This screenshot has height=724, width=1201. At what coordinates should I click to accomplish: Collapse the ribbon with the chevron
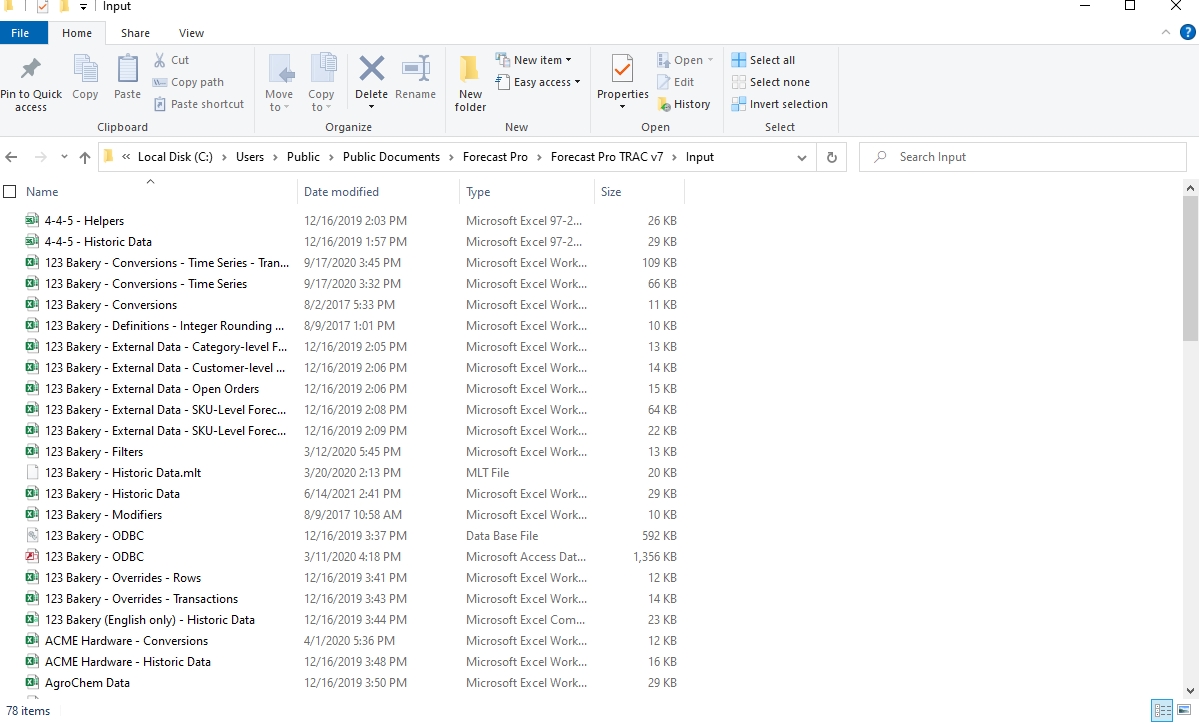click(1167, 32)
